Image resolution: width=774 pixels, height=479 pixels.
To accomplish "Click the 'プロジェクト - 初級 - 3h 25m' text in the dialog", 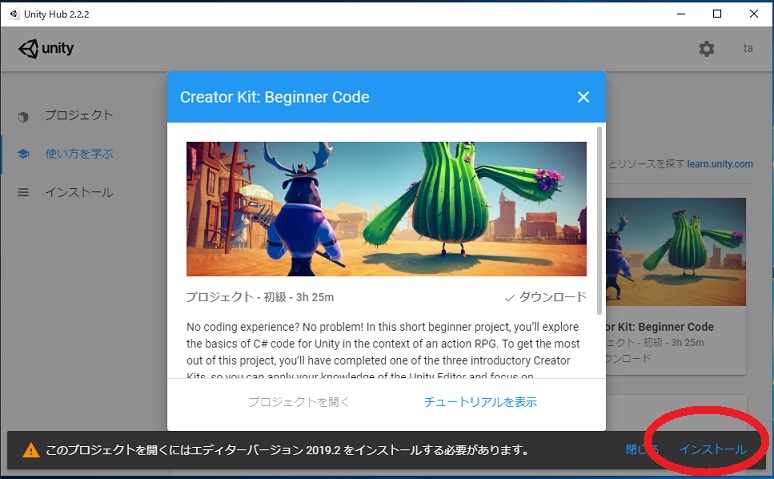I will pyautogui.click(x=260, y=297).
